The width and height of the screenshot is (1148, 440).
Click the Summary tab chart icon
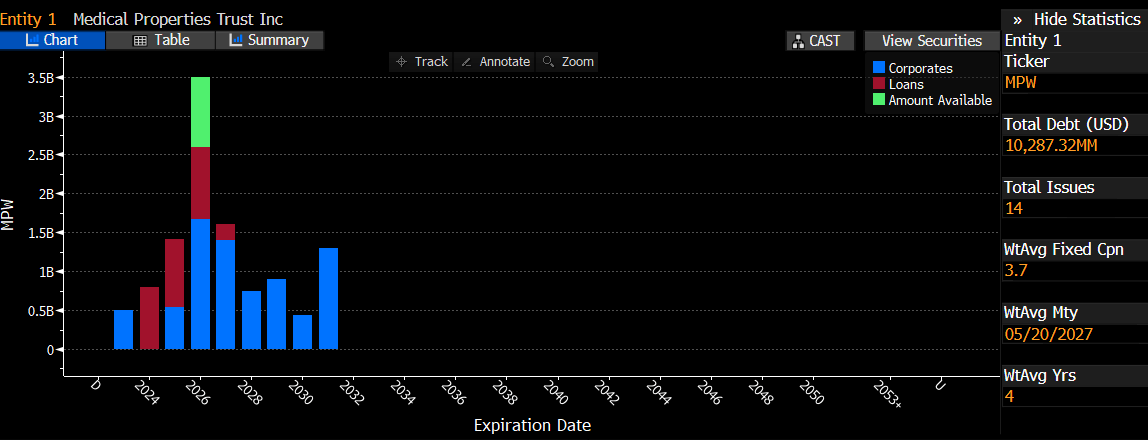(236, 40)
